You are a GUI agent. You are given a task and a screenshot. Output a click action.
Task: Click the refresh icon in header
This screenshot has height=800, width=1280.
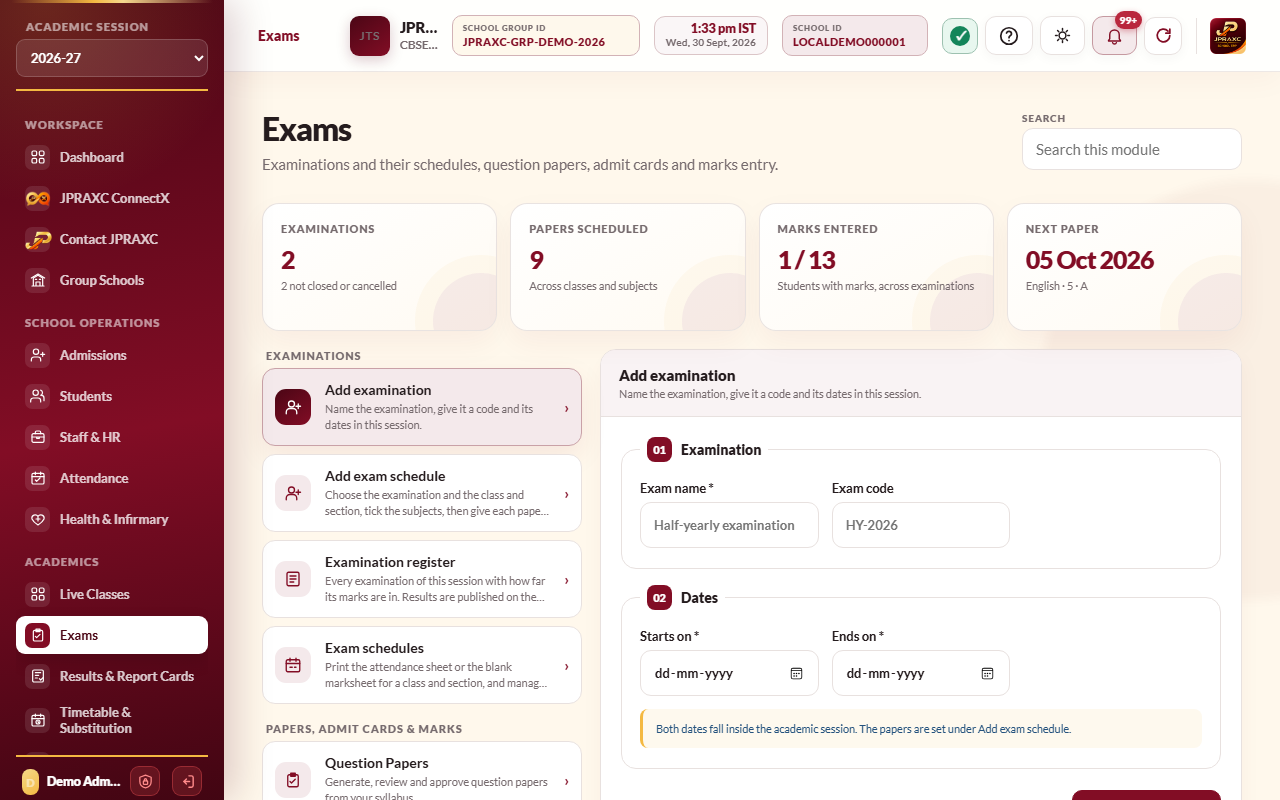click(x=1163, y=36)
